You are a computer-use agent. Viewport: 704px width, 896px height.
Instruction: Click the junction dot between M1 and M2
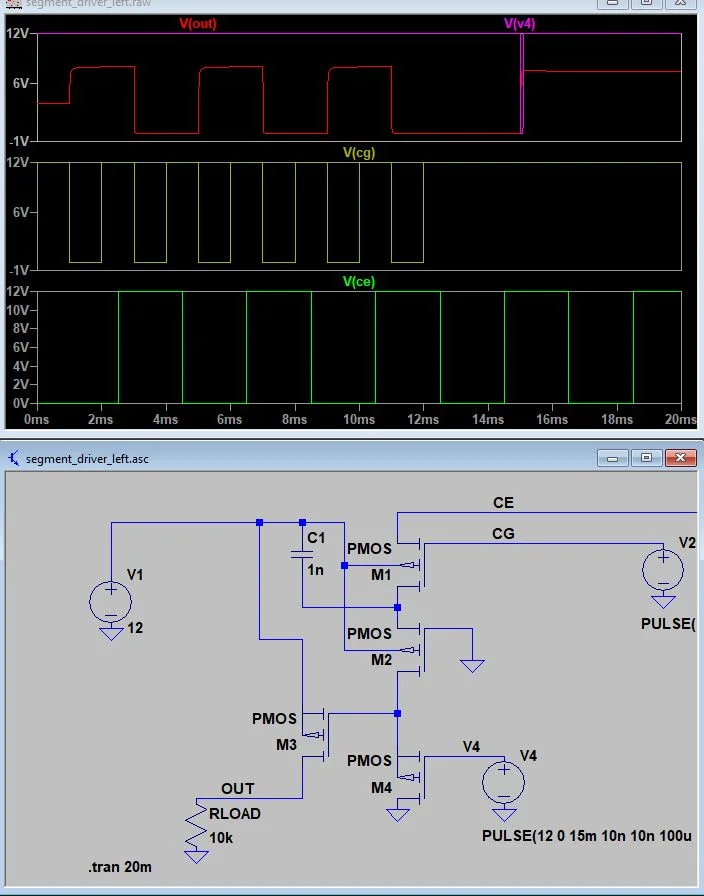398,607
